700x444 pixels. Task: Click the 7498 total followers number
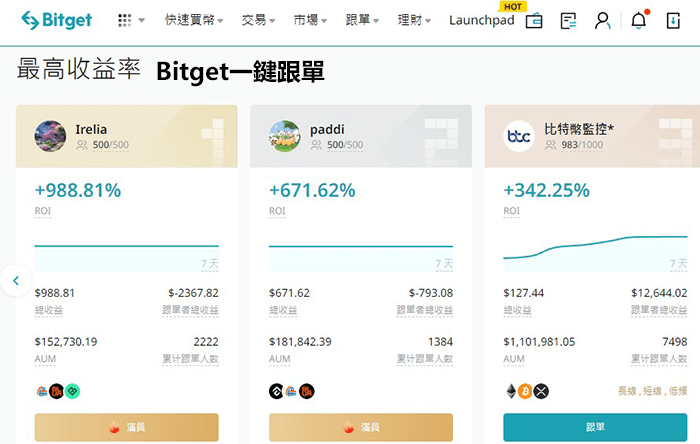tap(675, 342)
